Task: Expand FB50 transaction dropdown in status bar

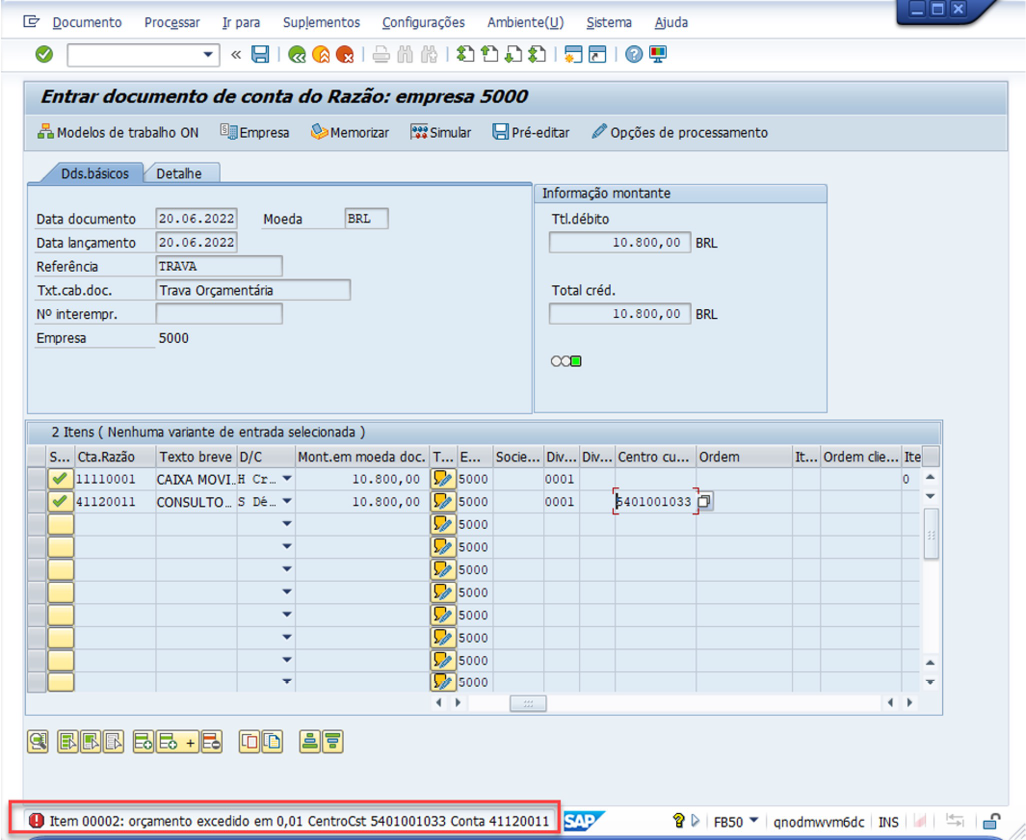Action: (753, 821)
